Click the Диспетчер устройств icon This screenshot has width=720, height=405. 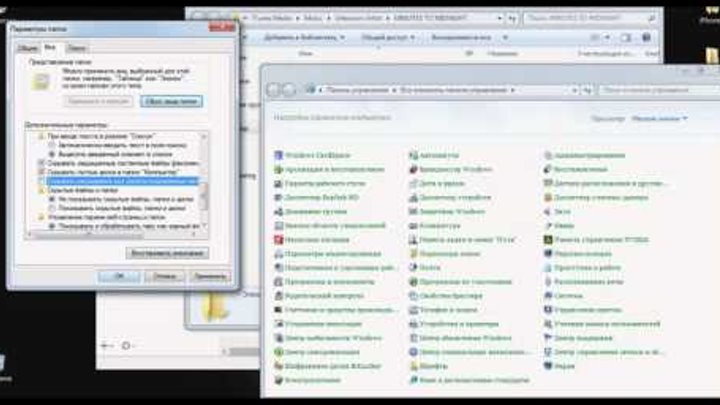412,198
